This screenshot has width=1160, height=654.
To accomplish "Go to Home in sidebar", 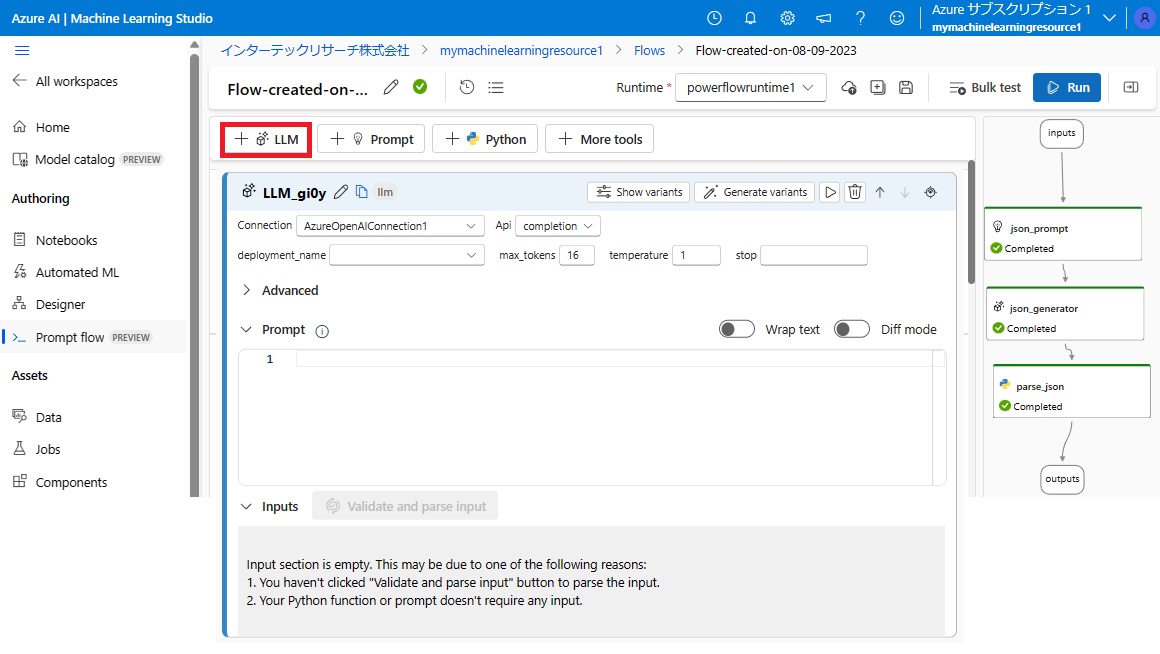I will pos(52,127).
